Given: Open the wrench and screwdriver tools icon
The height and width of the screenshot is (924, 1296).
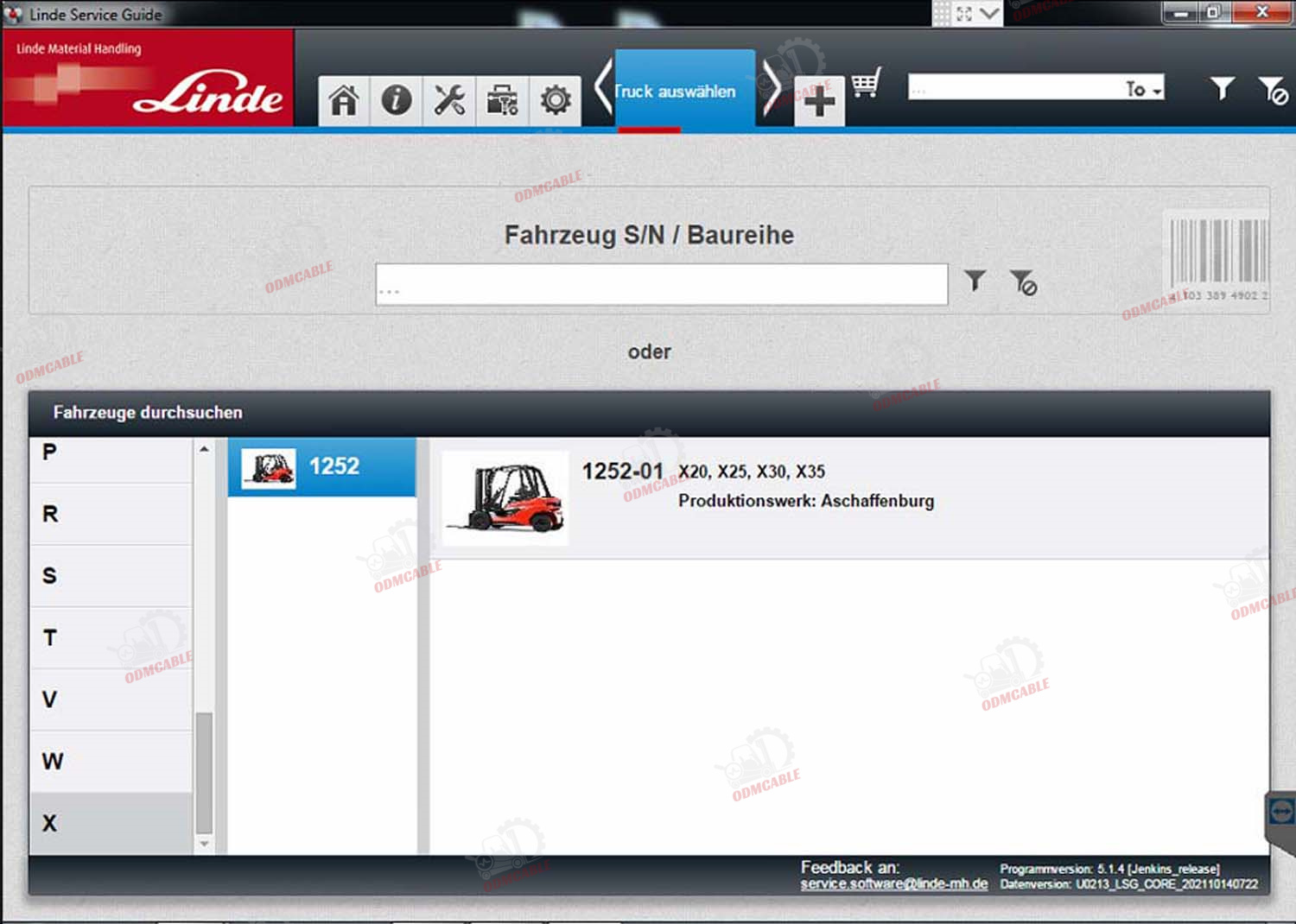Looking at the screenshot, I should [x=449, y=101].
